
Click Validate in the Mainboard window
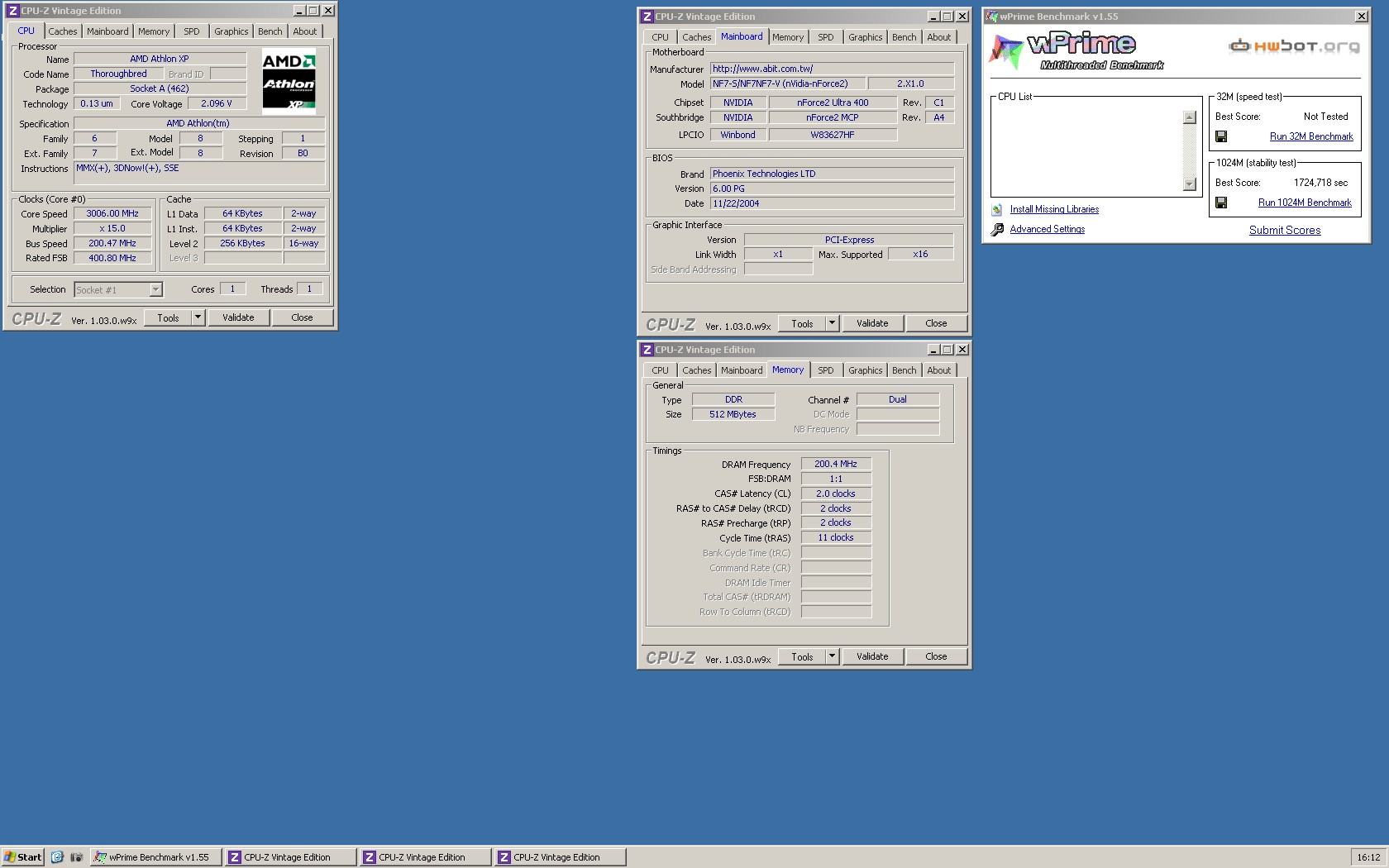(x=872, y=323)
